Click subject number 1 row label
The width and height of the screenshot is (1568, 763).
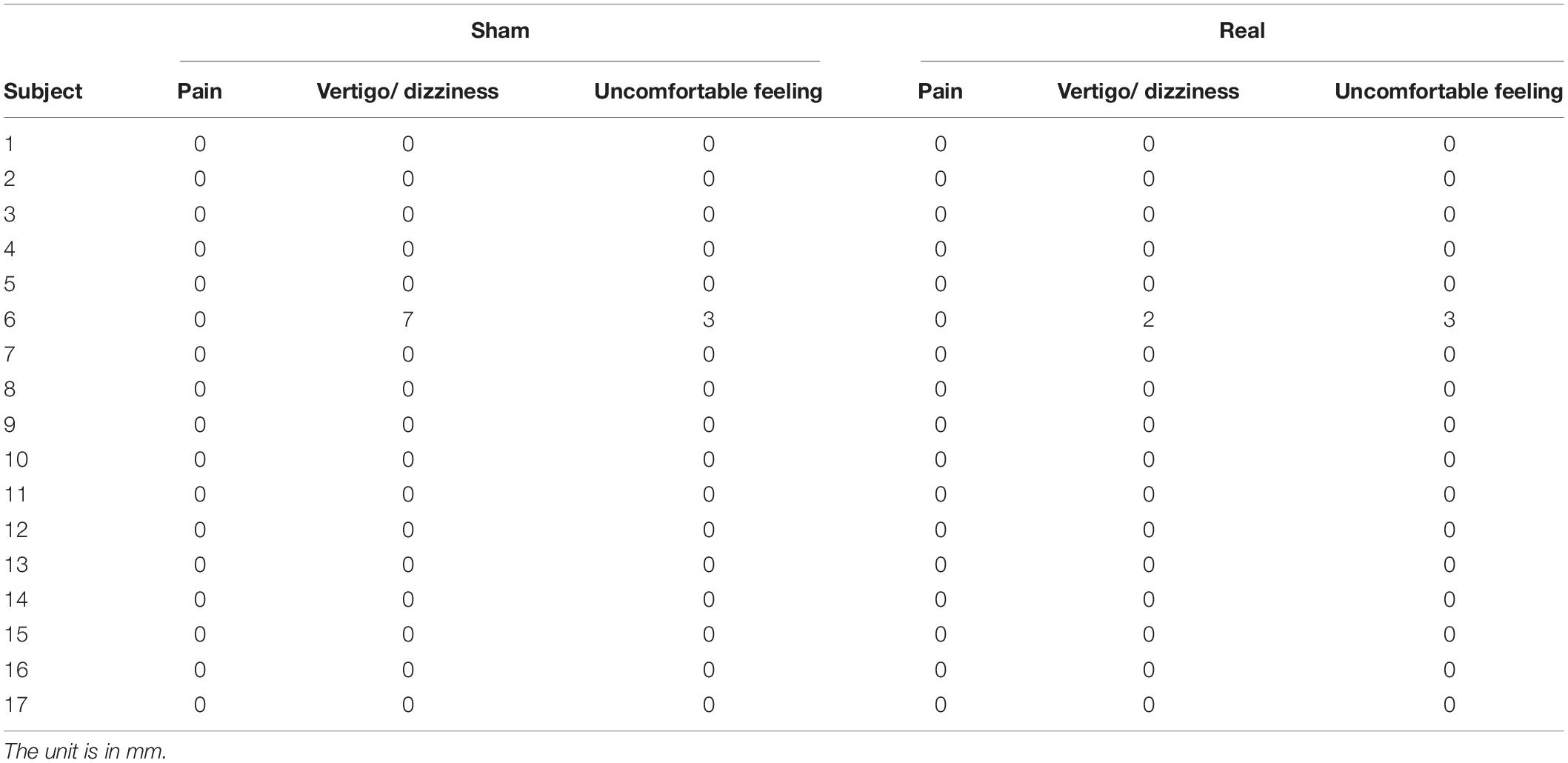point(9,144)
